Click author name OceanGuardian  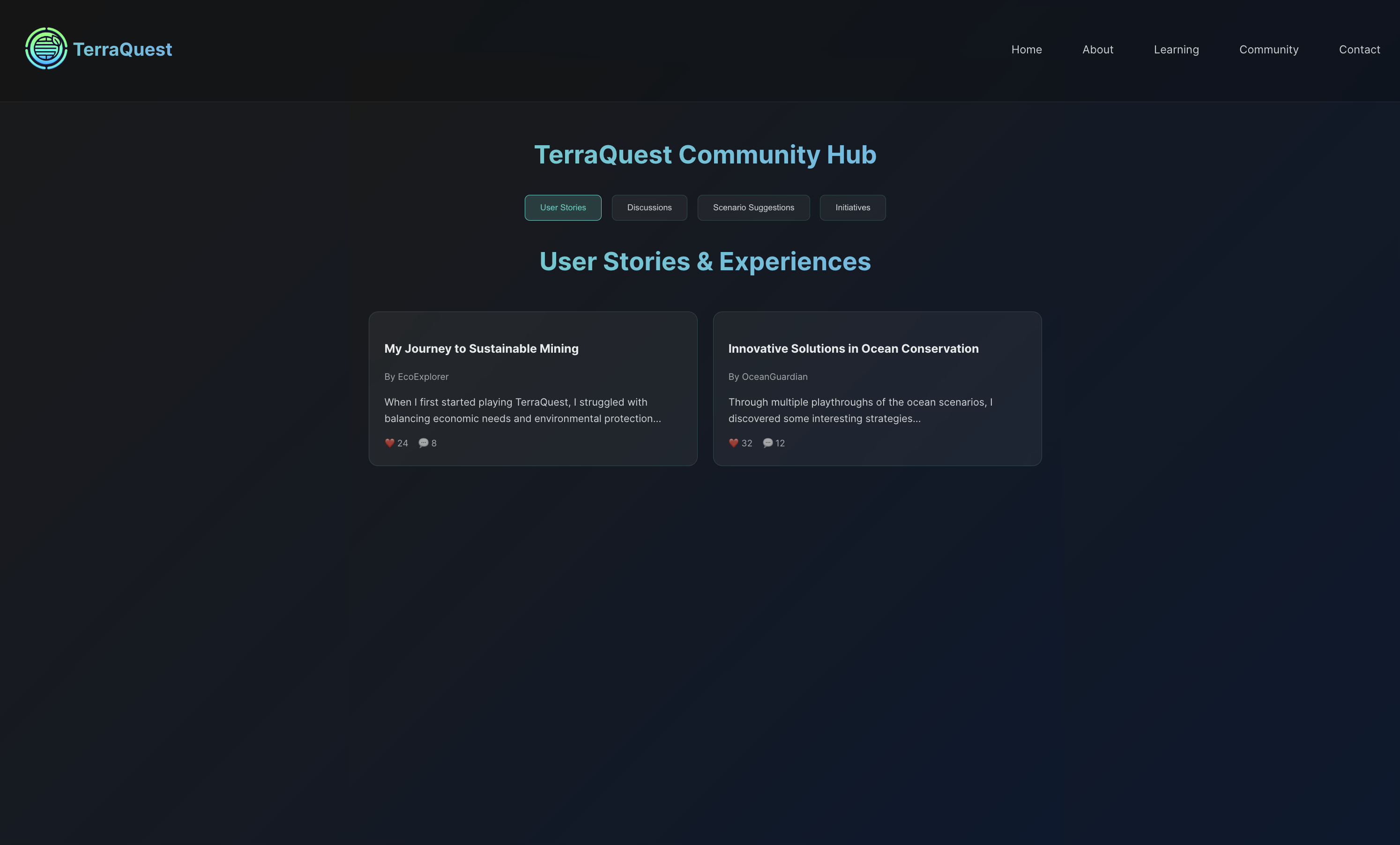774,377
